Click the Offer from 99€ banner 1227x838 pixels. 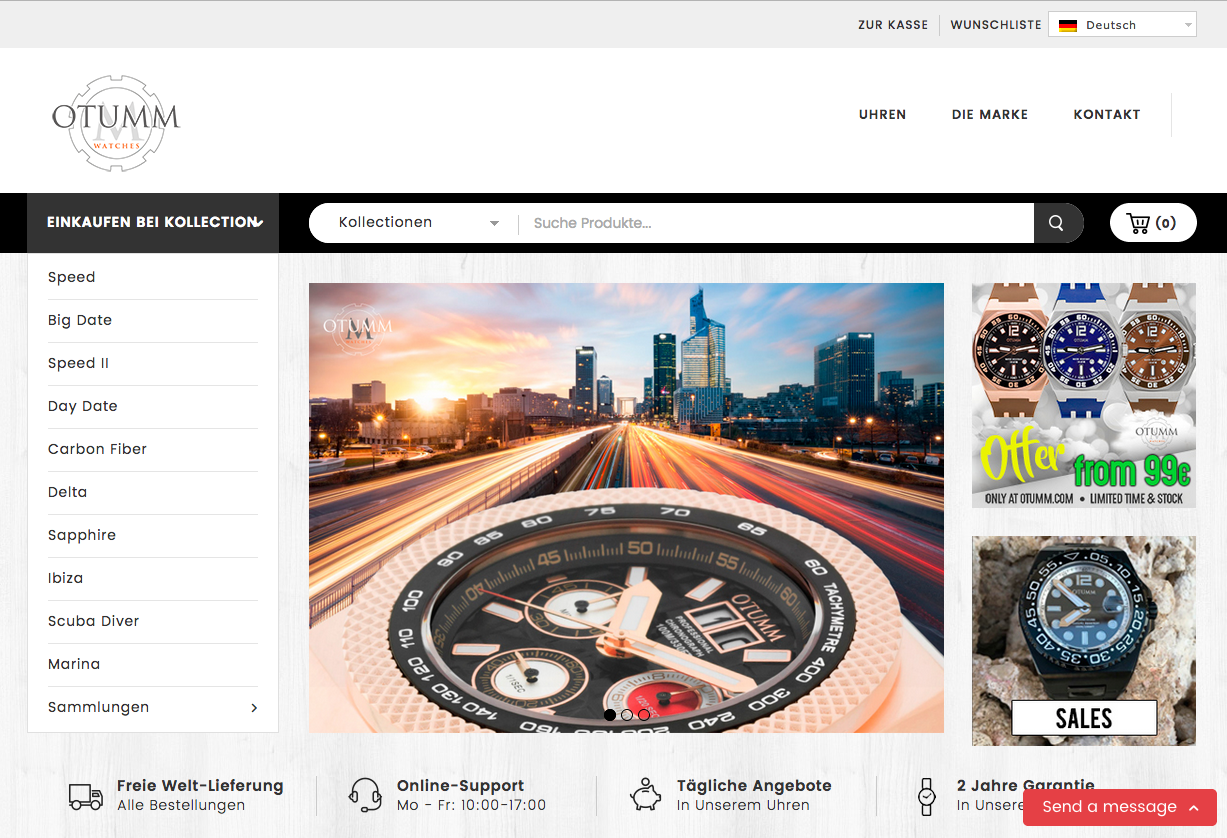pyautogui.click(x=1084, y=395)
